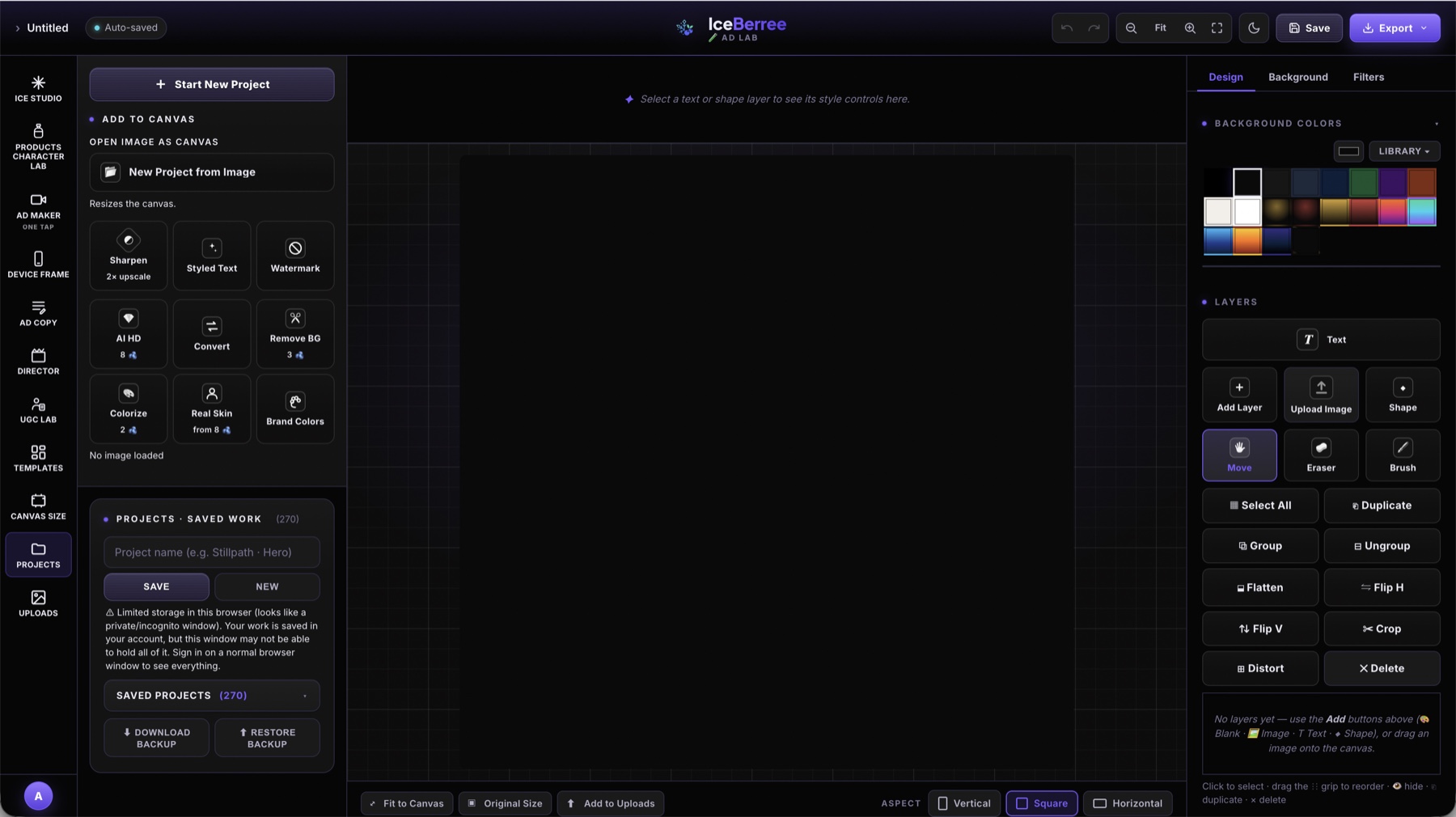Pick the dark green background swatch

(x=1363, y=183)
